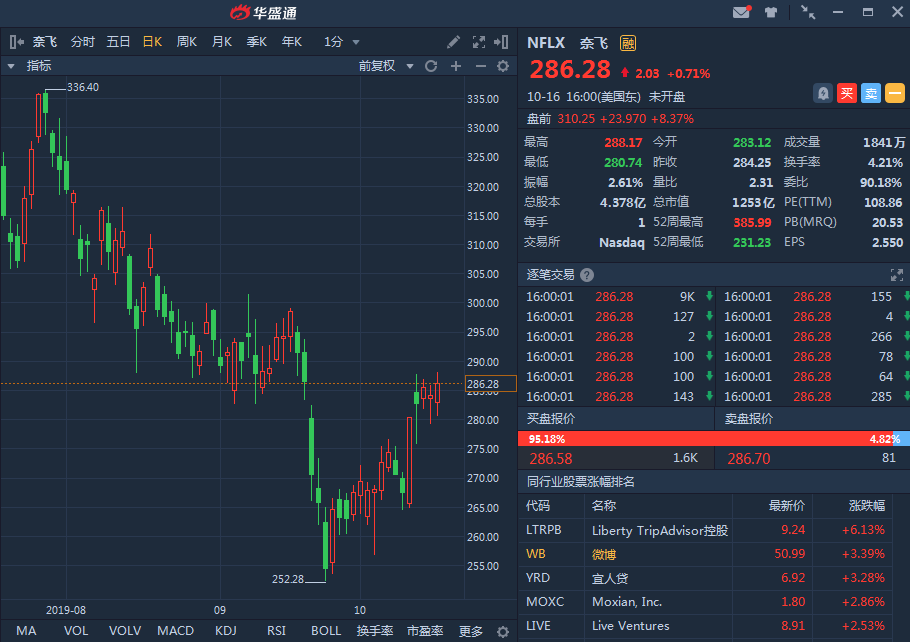The image size is (910, 642).
Task: Collapse the left panel beside 奈飞
Action: pyautogui.click(x=15, y=42)
